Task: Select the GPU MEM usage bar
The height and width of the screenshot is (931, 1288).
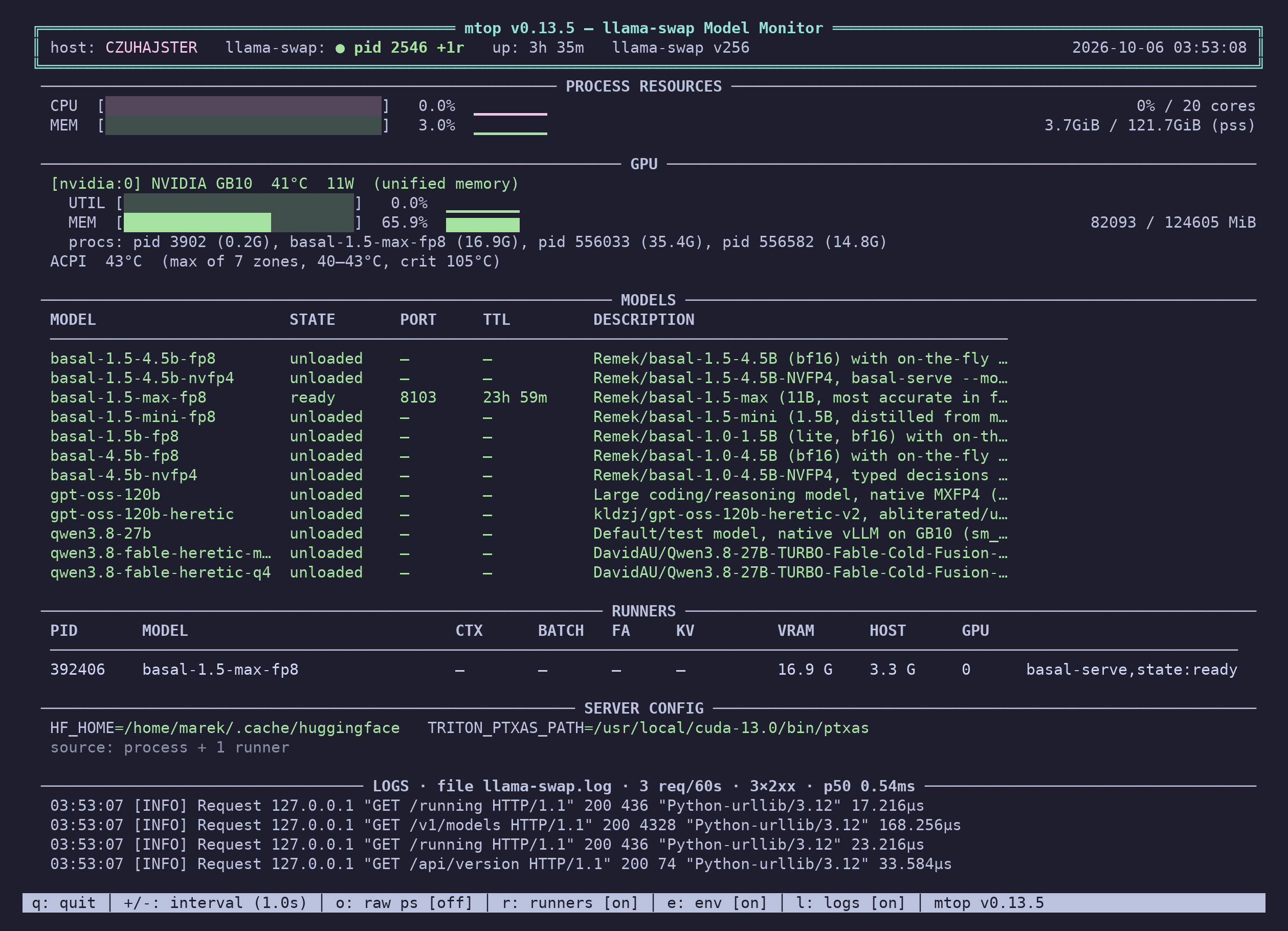Action: point(238,223)
